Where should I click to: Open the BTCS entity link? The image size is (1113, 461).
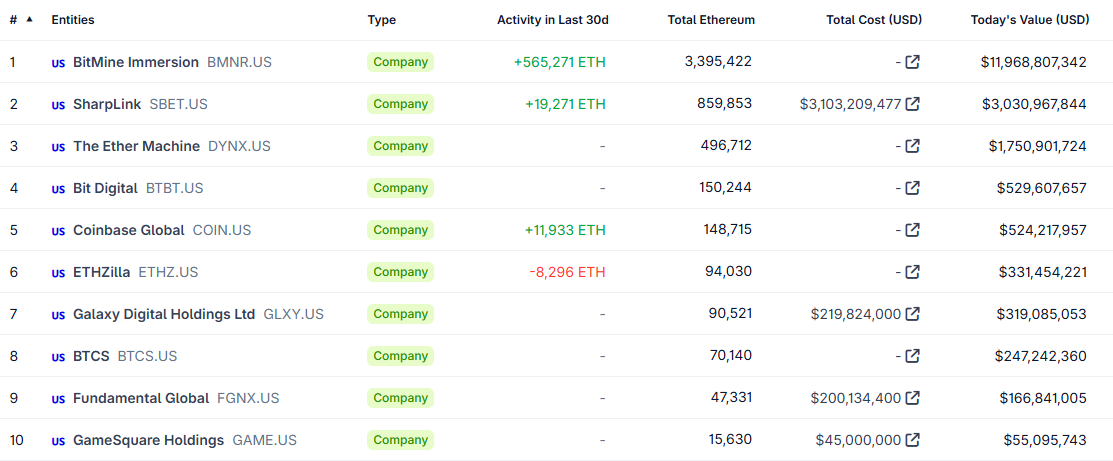(x=91, y=356)
